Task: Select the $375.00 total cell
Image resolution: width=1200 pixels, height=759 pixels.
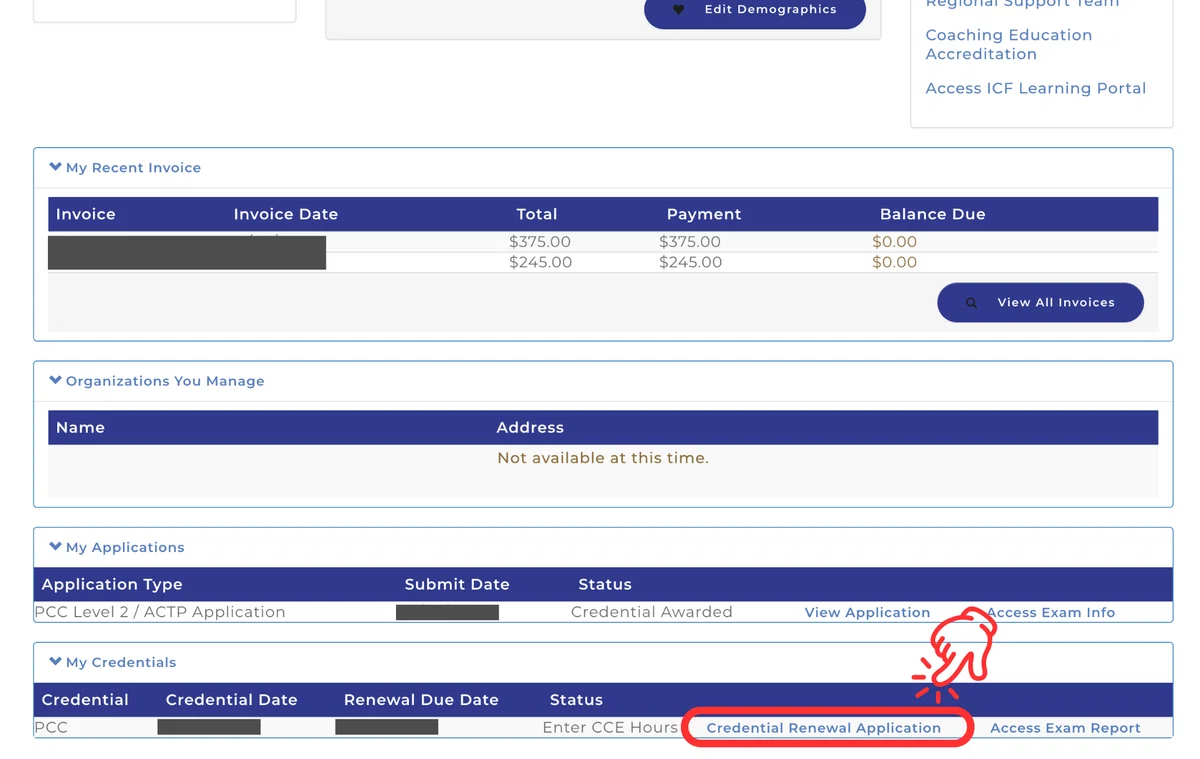Action: (540, 242)
